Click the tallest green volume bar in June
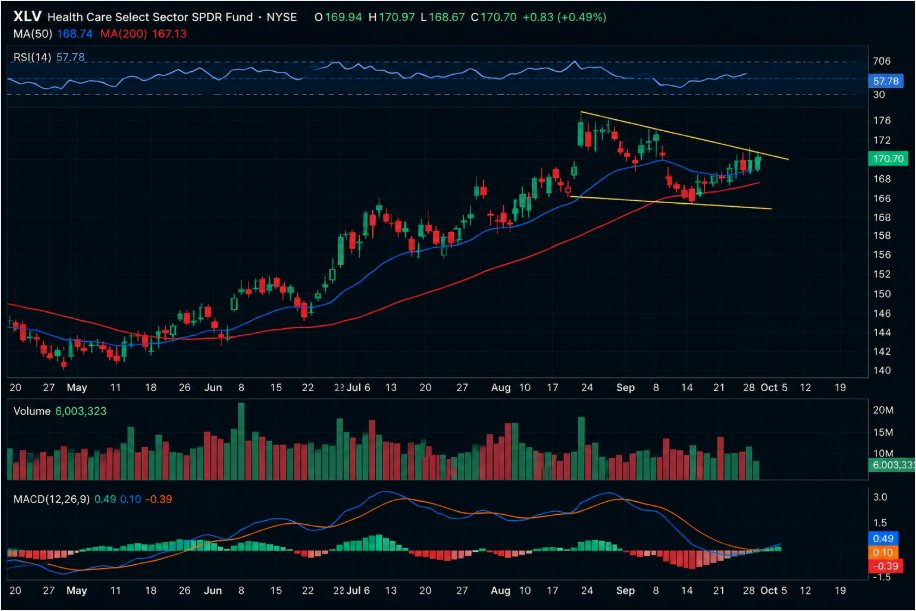This screenshot has width=916, height=611. pyautogui.click(x=241, y=441)
